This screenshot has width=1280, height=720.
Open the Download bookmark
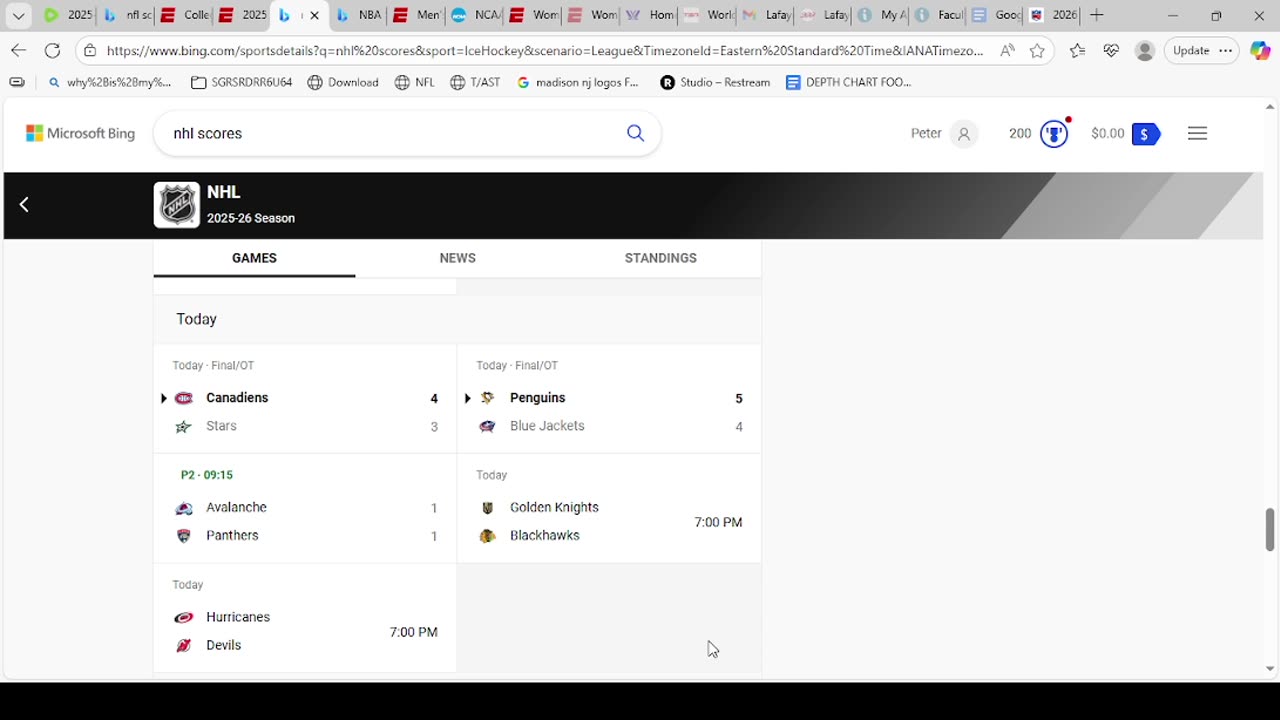point(343,83)
